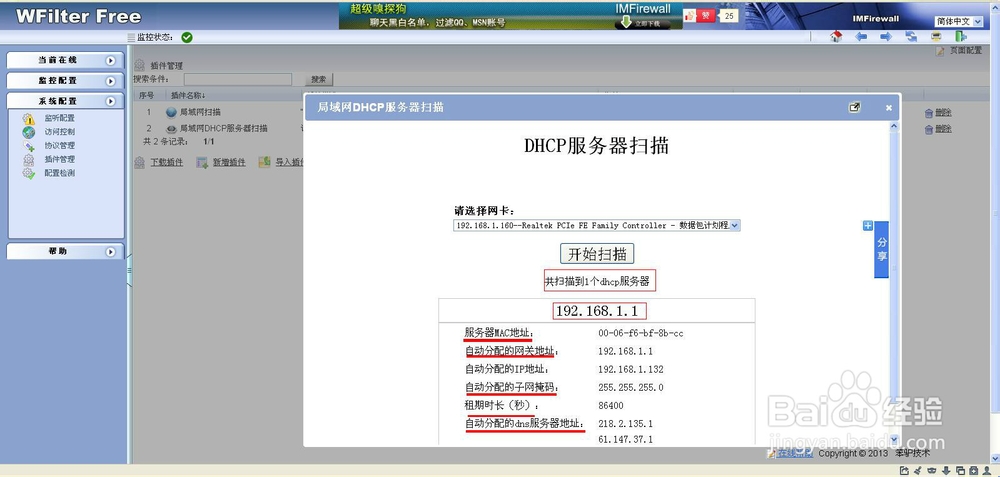Log out using the green exit icon
The height and width of the screenshot is (477, 1000).
[960, 37]
